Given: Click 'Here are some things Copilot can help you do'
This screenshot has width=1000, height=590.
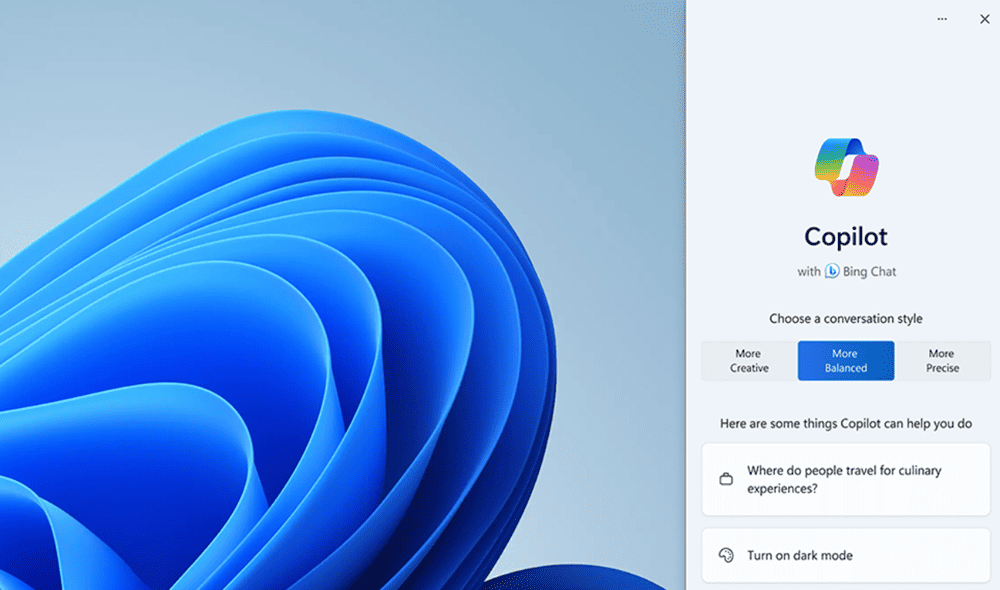Looking at the screenshot, I should [846, 424].
